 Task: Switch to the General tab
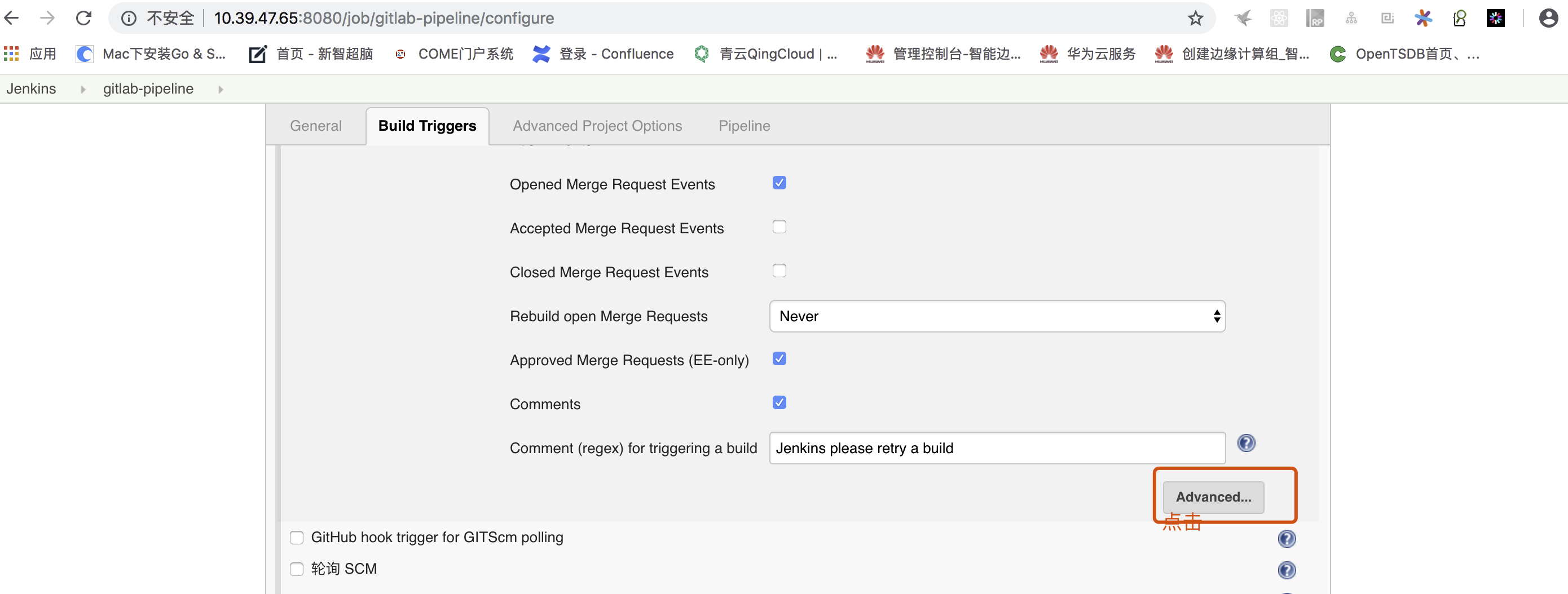coord(315,126)
